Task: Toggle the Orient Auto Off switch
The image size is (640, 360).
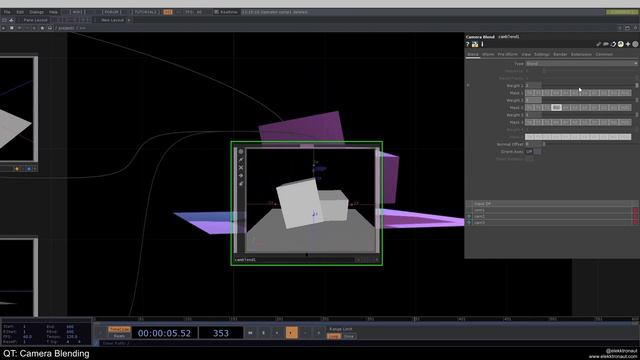Action: point(533,151)
